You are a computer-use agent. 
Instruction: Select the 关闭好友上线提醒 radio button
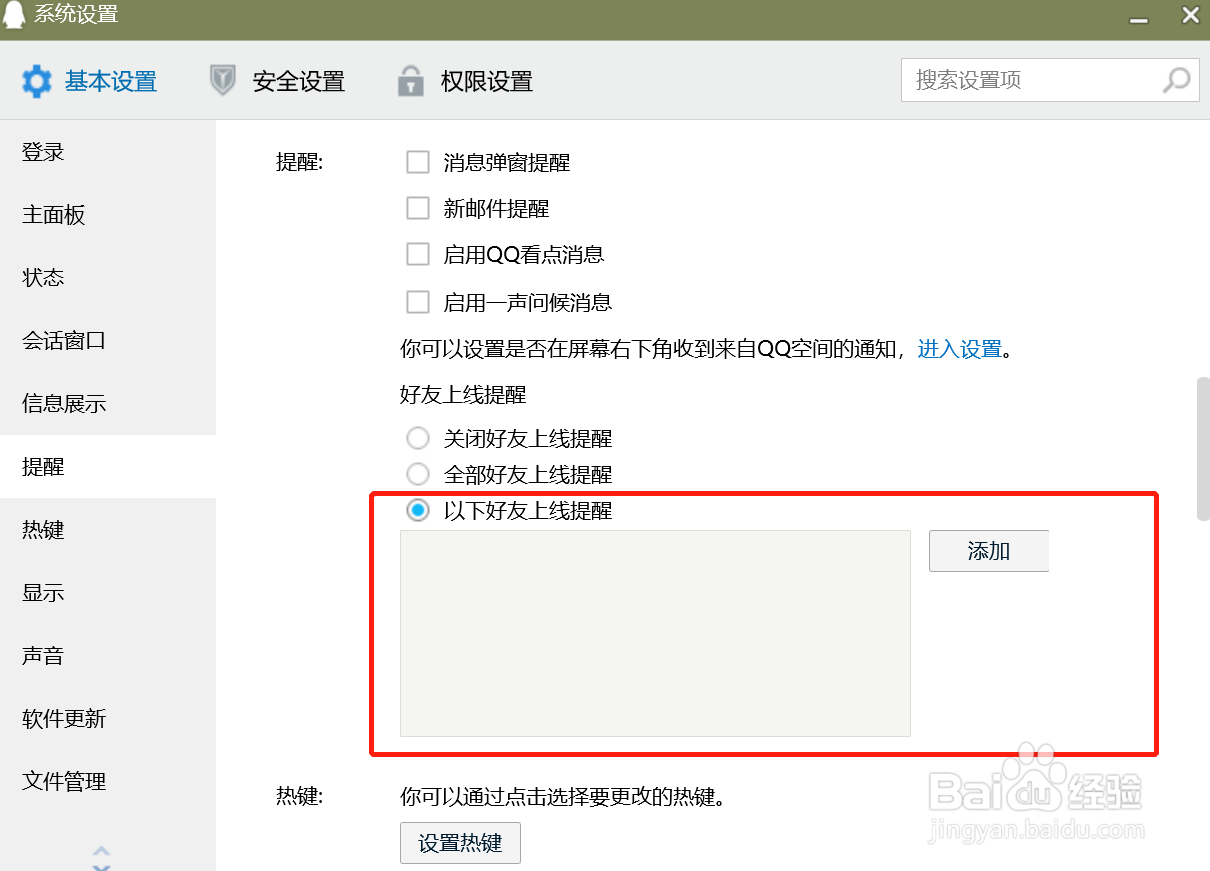pos(417,438)
